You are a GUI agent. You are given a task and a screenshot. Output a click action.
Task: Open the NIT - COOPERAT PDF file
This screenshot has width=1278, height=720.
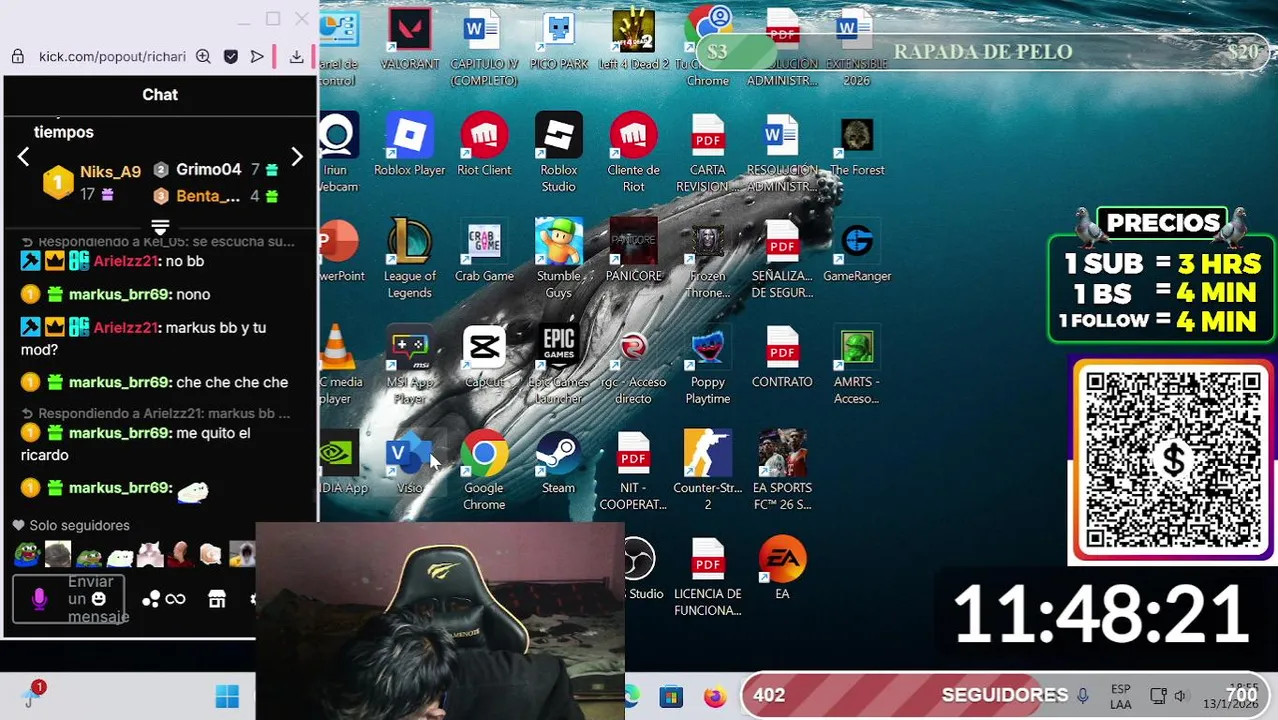(633, 472)
